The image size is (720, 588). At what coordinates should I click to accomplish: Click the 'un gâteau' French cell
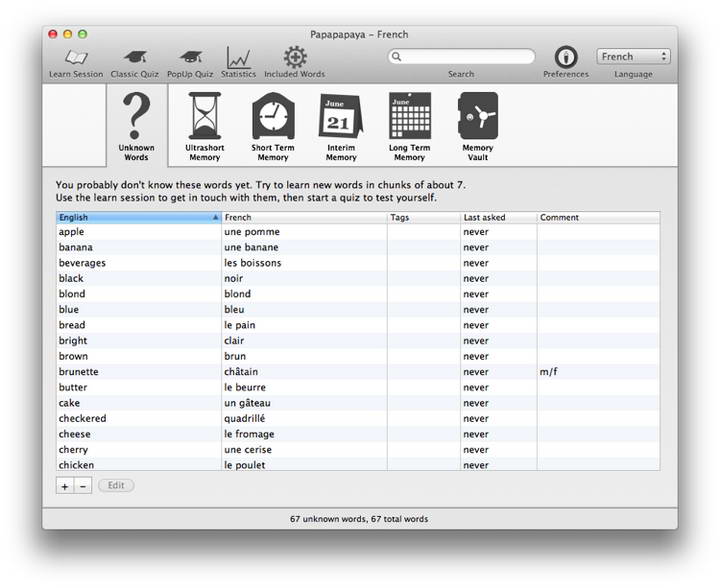point(304,403)
